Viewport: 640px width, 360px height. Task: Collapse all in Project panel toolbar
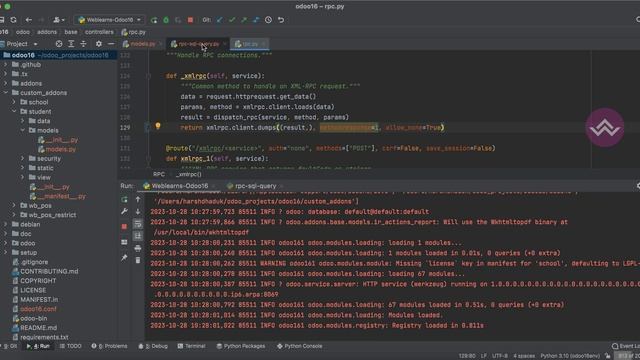[x=83, y=44]
